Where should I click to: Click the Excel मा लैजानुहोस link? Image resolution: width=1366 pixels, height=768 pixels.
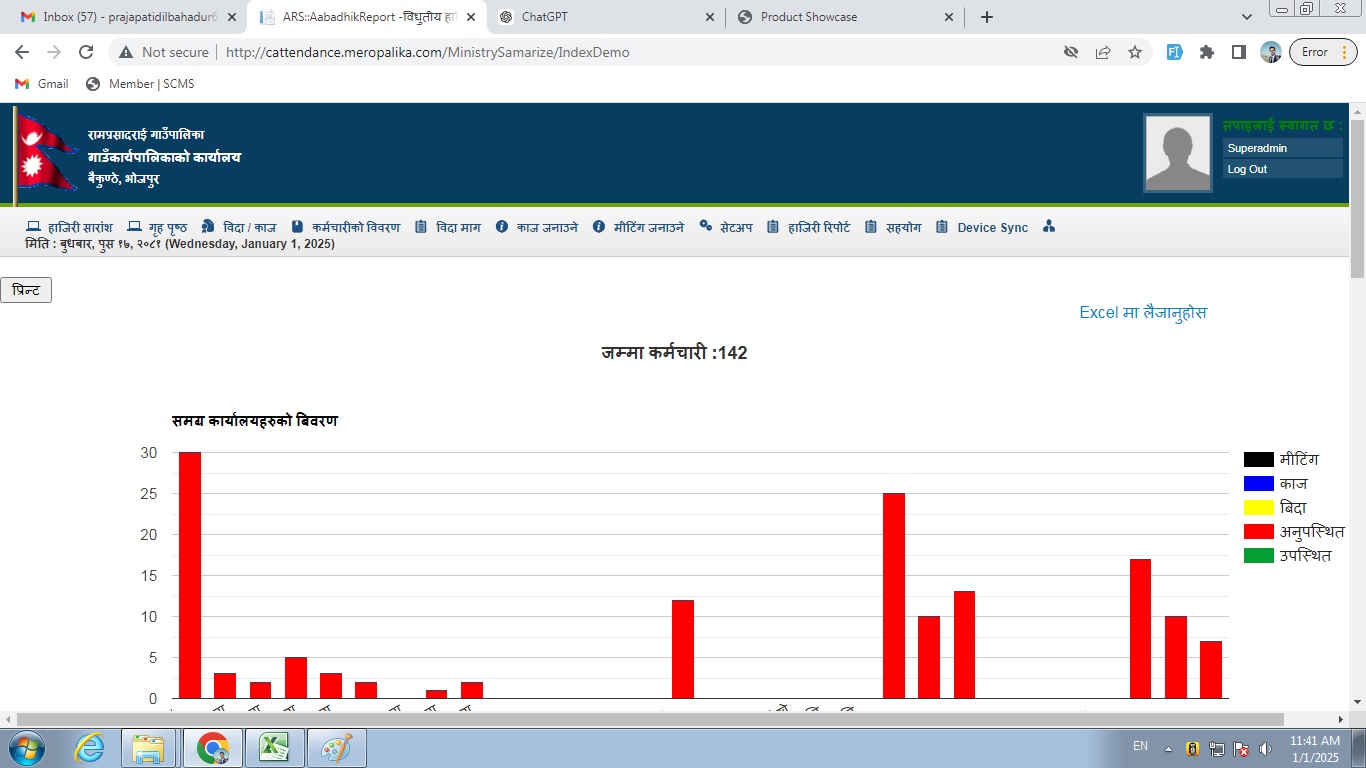coord(1143,312)
